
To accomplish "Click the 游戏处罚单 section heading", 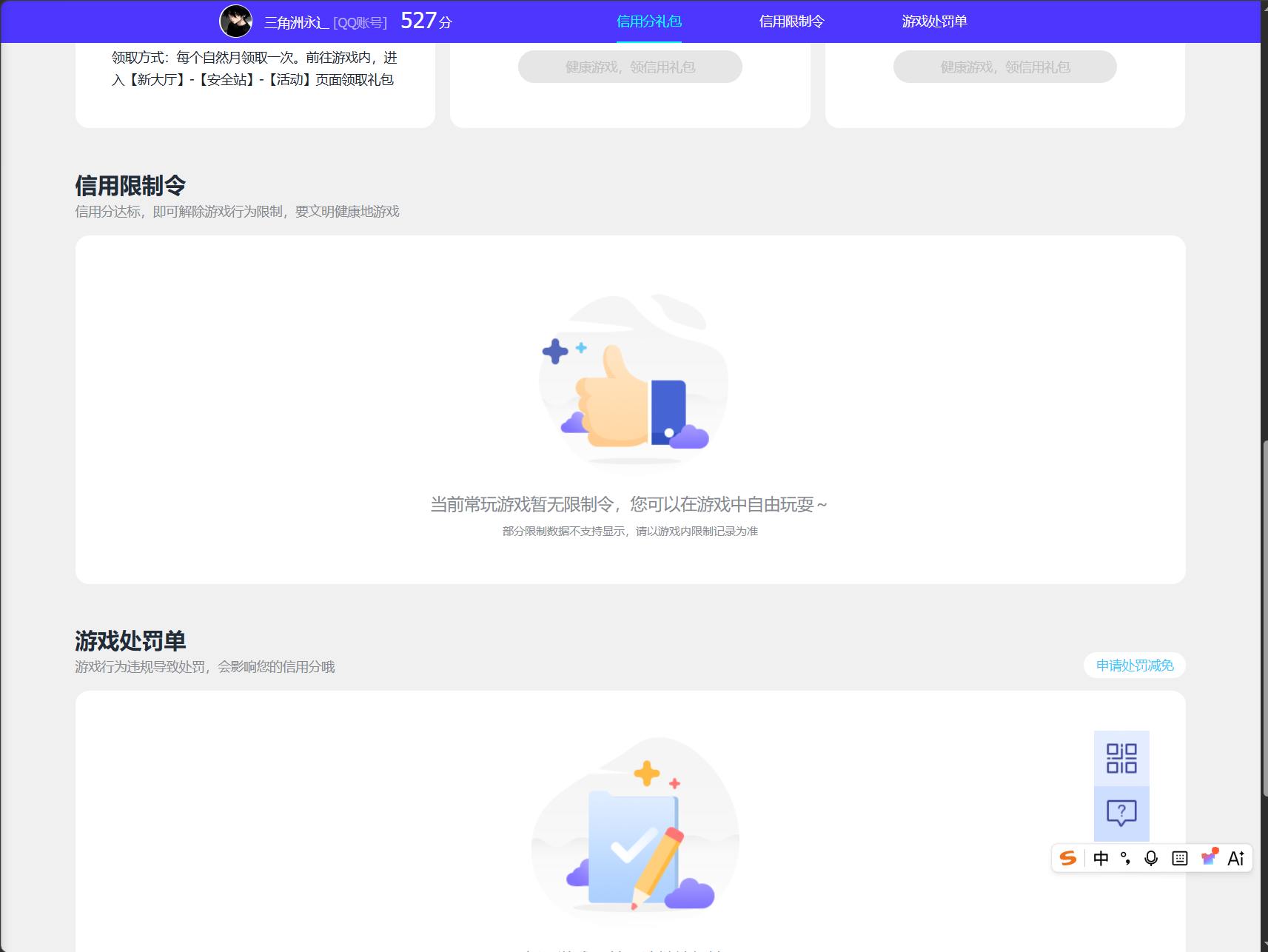I will (x=130, y=640).
